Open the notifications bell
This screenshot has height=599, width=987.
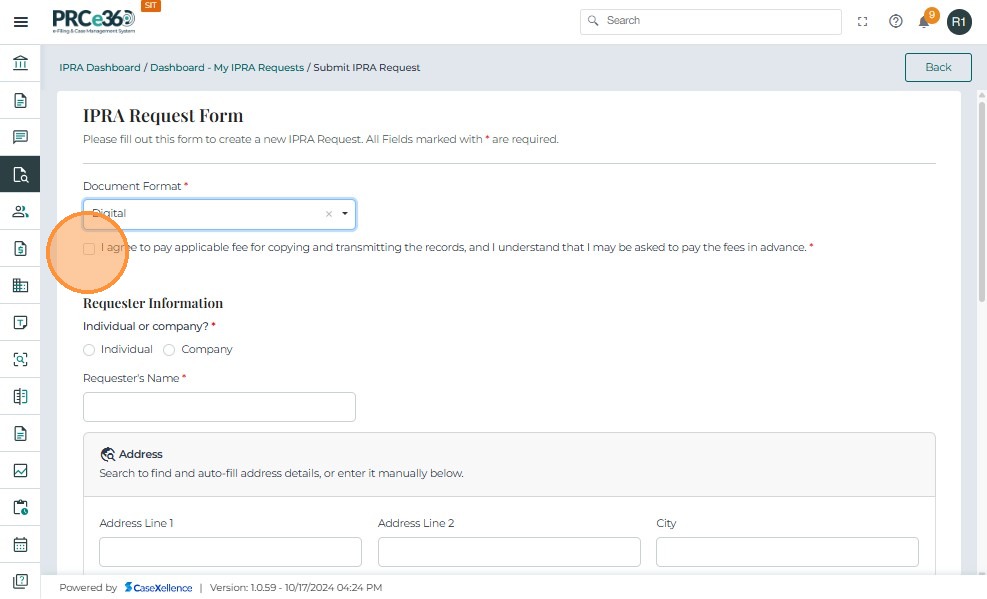(x=925, y=22)
